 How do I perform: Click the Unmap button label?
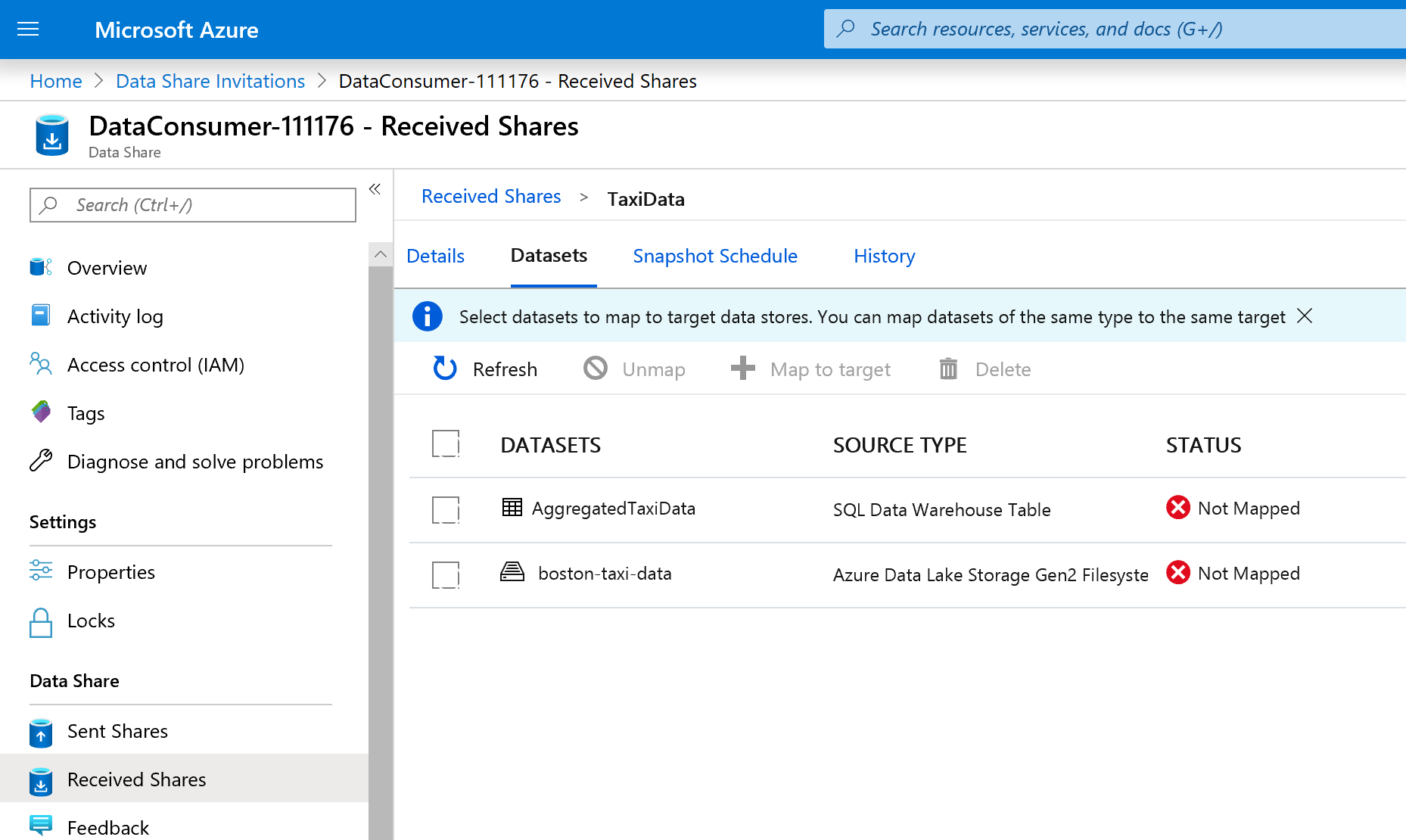pos(654,369)
